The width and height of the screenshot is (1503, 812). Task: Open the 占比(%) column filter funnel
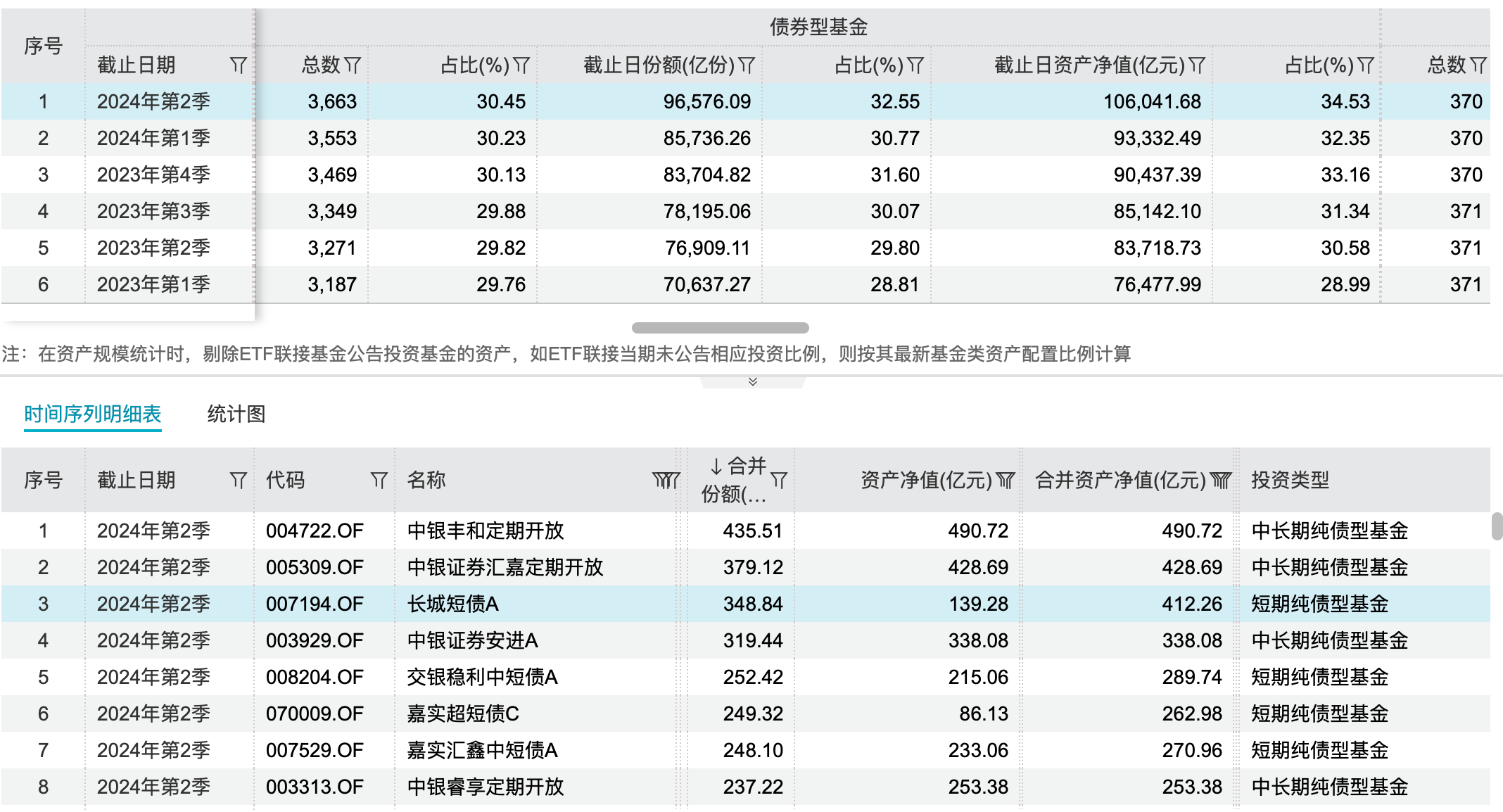click(521, 65)
